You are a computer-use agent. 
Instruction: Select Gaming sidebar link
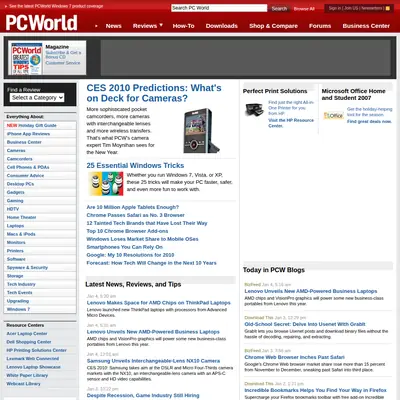(15, 201)
